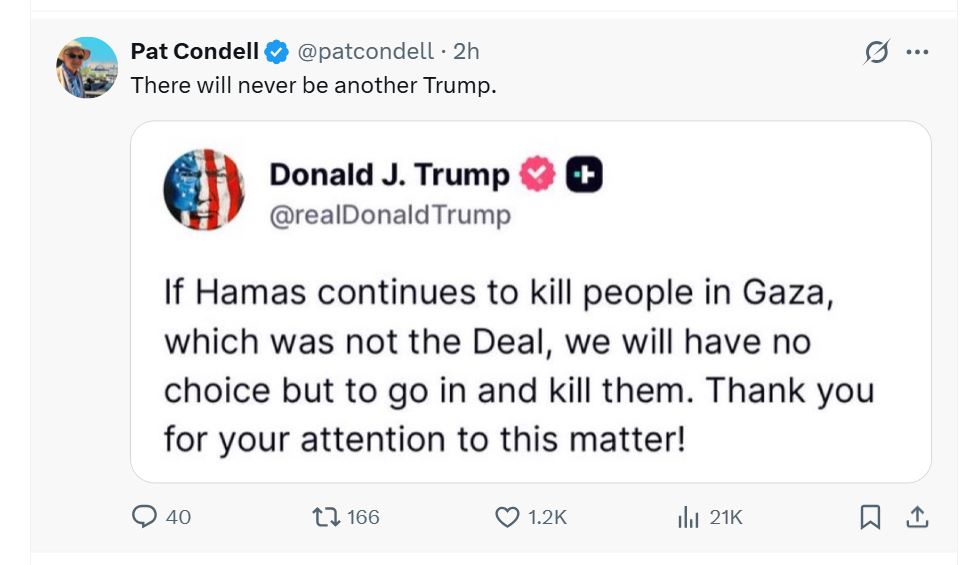Click the @realDonaldTrump handle
The image size is (962, 565).
[390, 215]
